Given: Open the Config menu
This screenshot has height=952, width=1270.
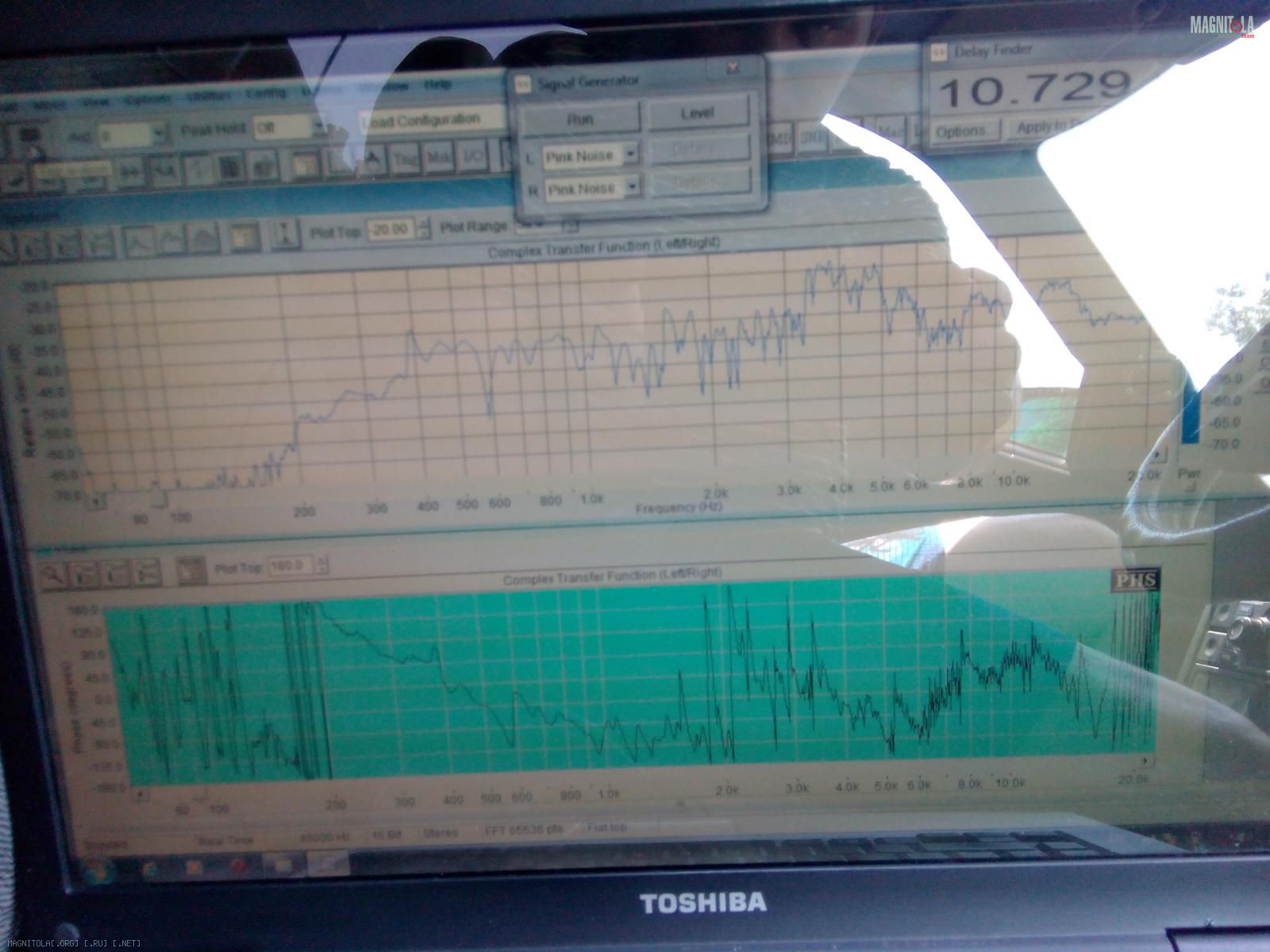Looking at the screenshot, I should (264, 93).
